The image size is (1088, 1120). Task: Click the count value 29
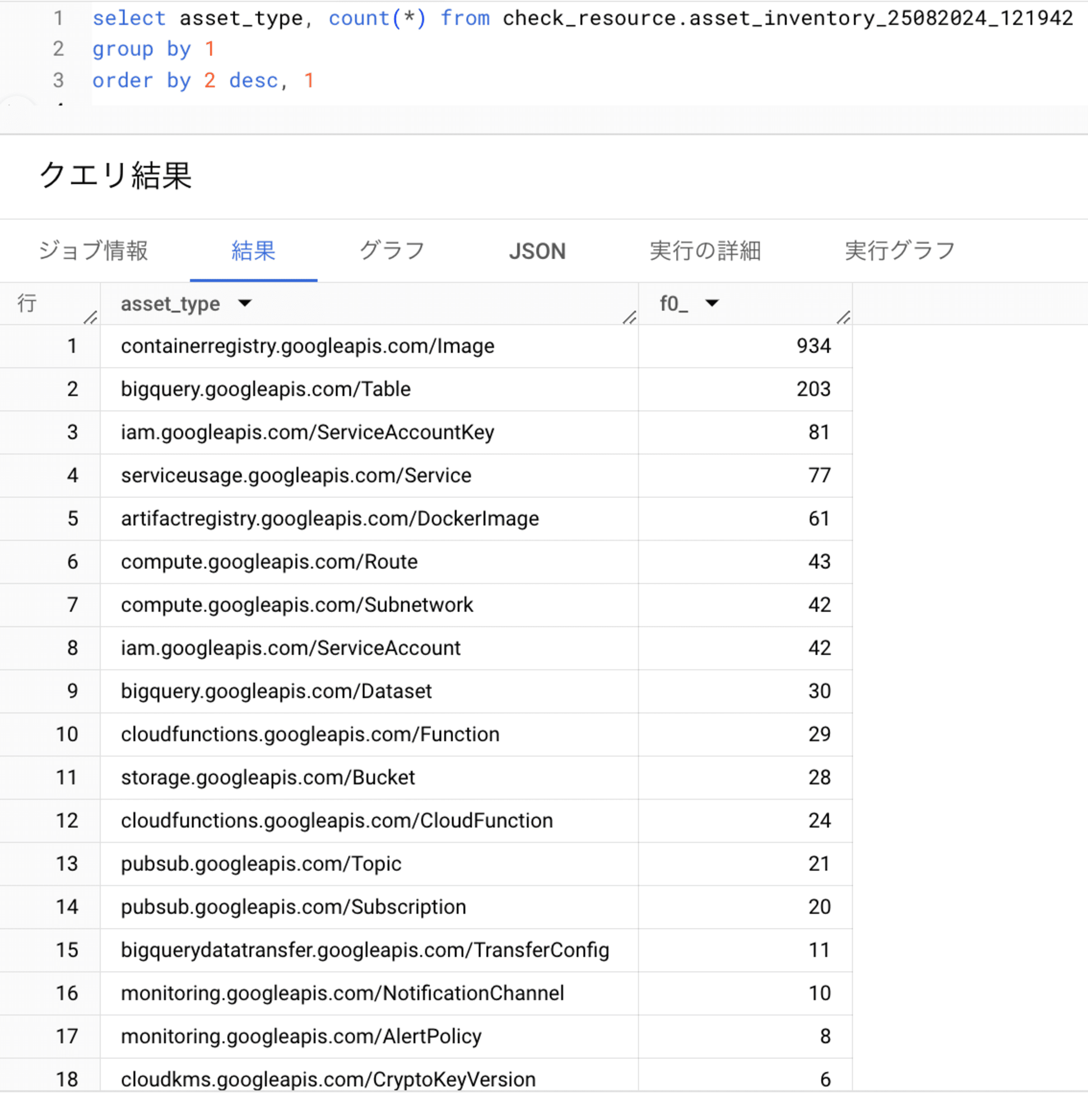(x=819, y=734)
